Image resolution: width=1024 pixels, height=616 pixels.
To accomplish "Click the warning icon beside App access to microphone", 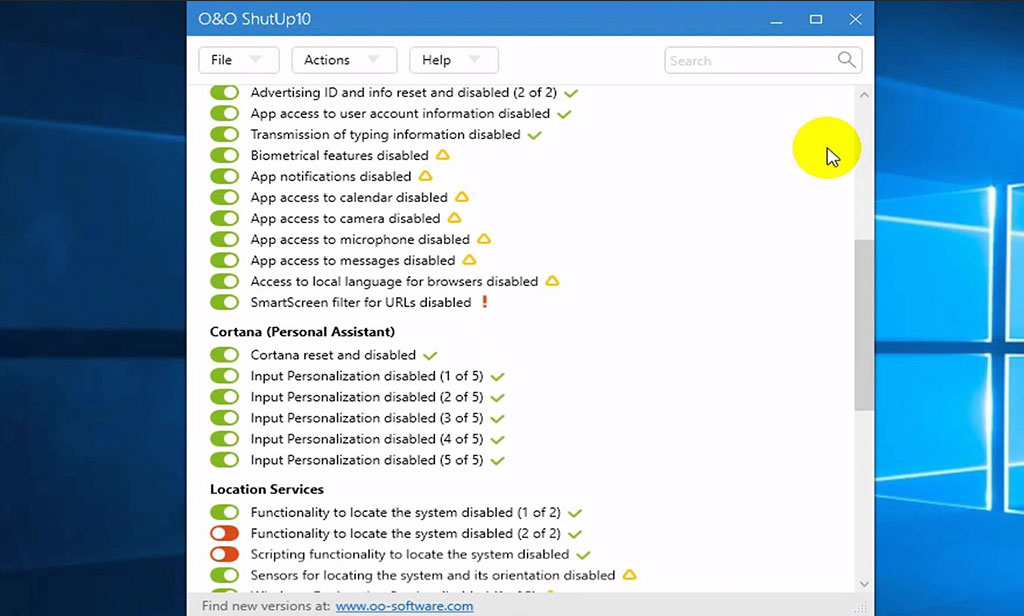I will (484, 239).
